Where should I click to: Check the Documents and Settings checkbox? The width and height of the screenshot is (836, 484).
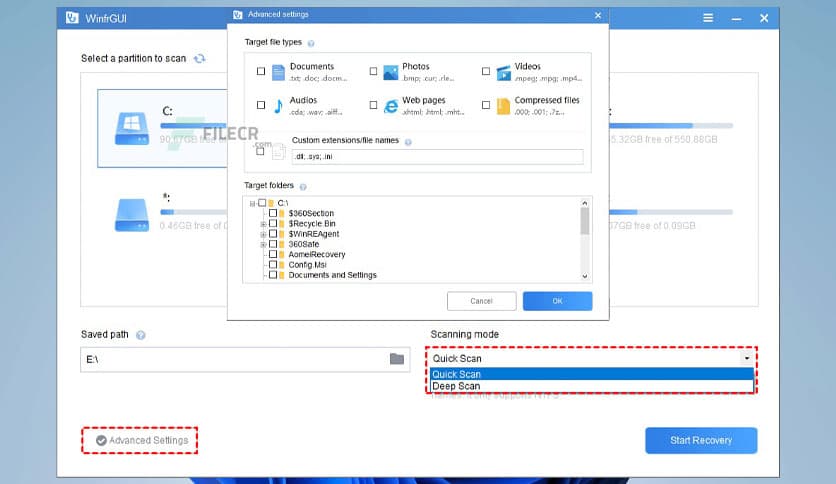[273, 275]
